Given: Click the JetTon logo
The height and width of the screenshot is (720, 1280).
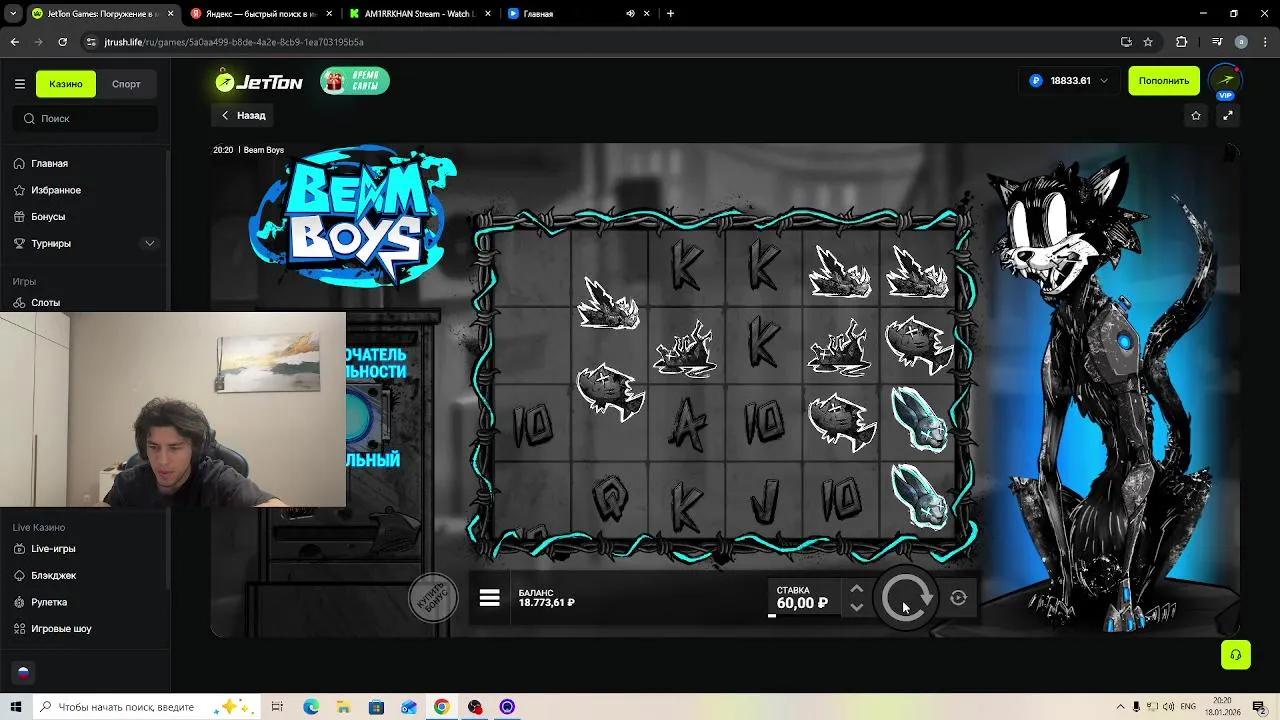Looking at the screenshot, I should click(x=259, y=82).
